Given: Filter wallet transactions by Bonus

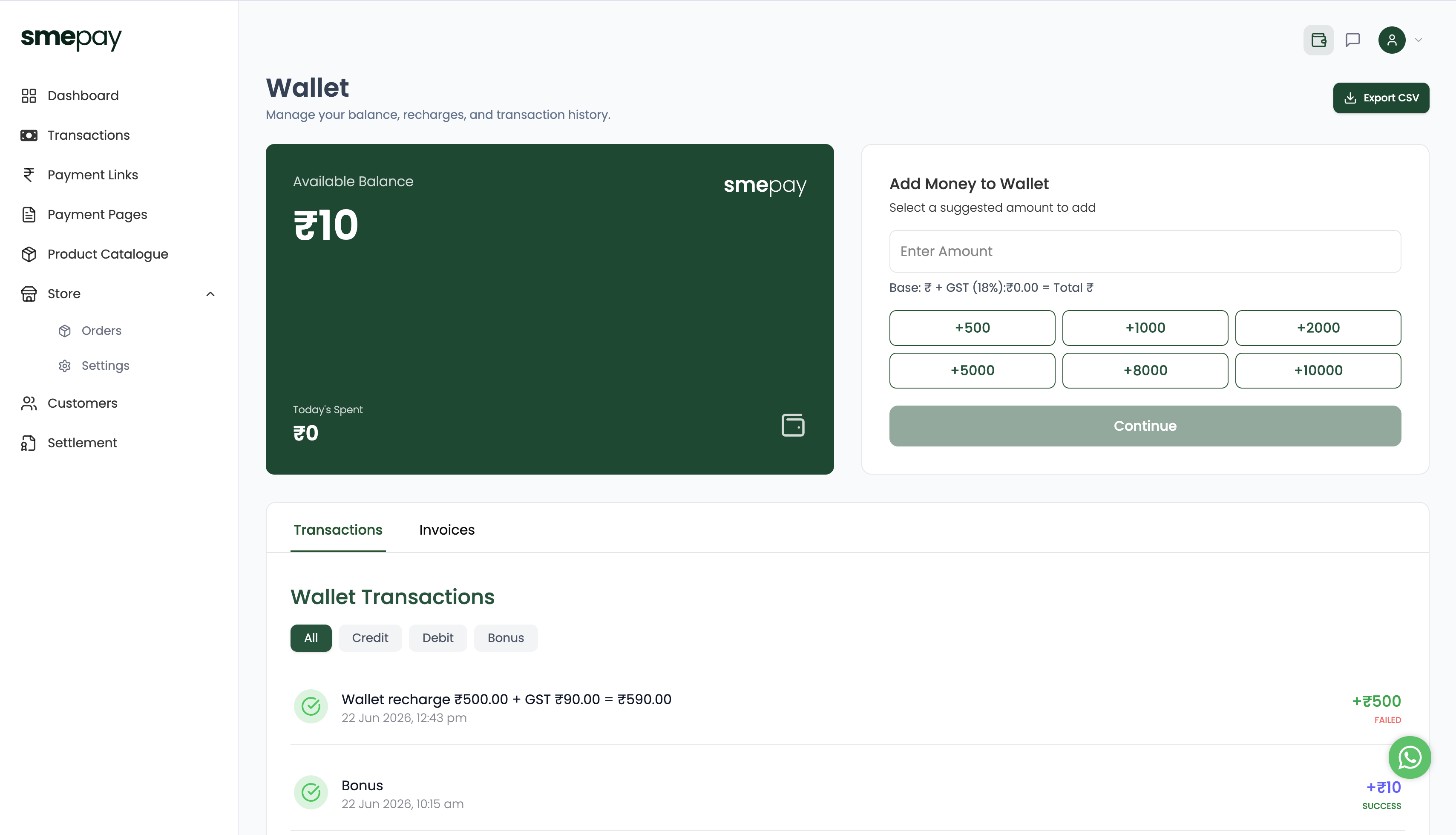Looking at the screenshot, I should (x=506, y=638).
